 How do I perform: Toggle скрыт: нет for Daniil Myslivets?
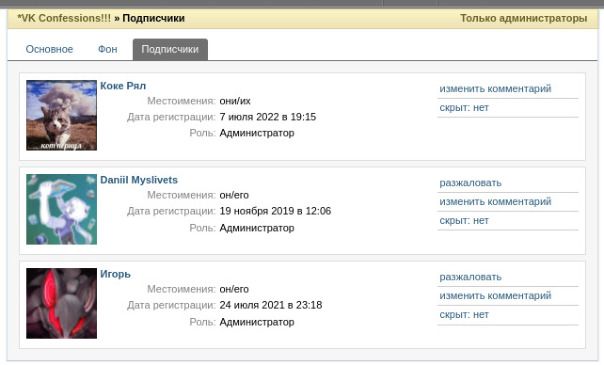pyautogui.click(x=464, y=221)
